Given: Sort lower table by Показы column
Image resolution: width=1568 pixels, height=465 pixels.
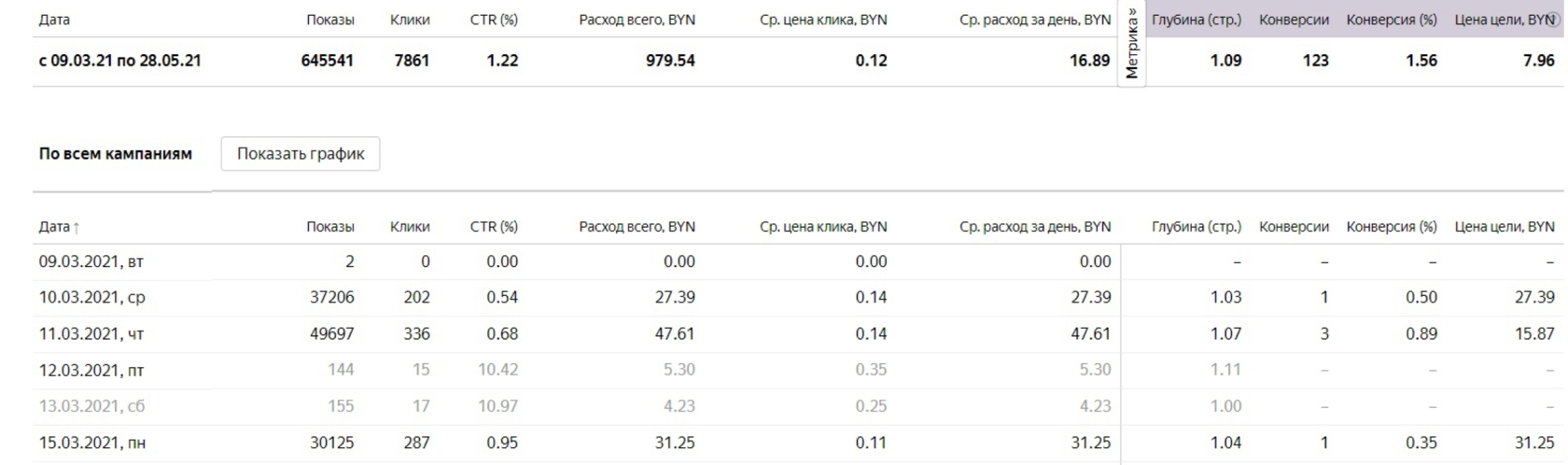Looking at the screenshot, I should (x=330, y=227).
